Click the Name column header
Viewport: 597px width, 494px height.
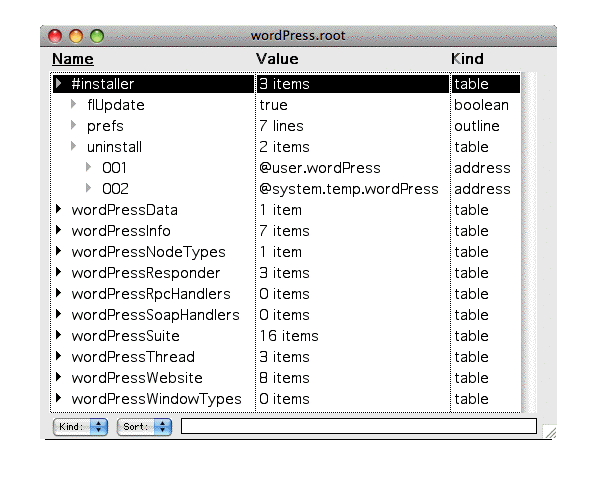point(73,59)
